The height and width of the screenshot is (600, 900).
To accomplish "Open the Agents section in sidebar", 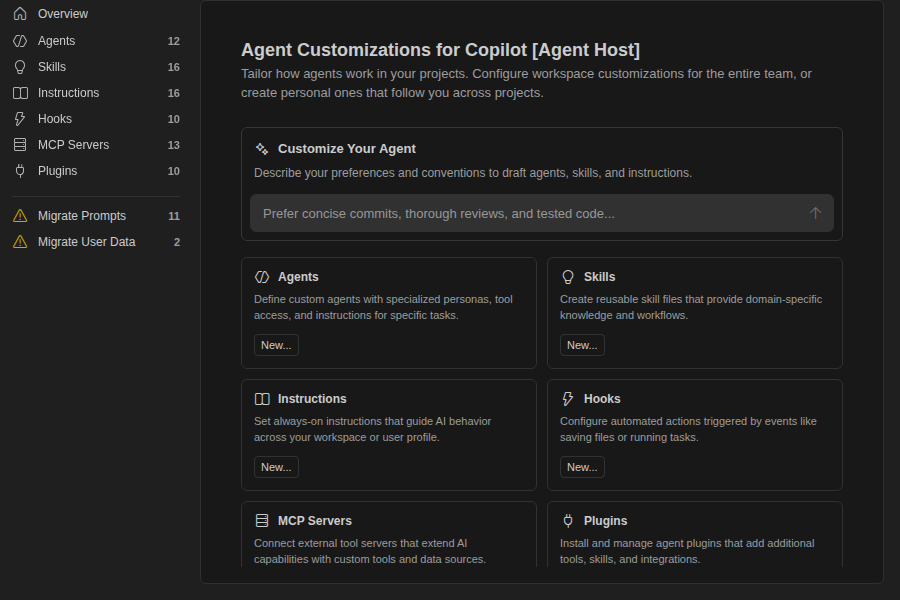I will [x=96, y=41].
